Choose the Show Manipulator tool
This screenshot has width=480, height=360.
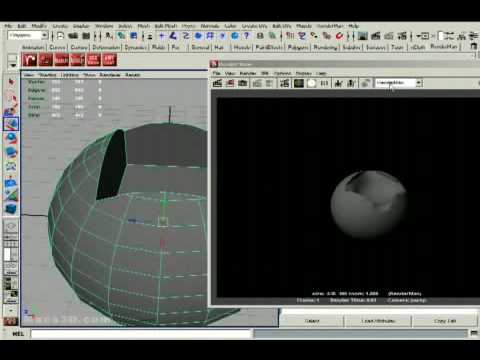[11, 196]
